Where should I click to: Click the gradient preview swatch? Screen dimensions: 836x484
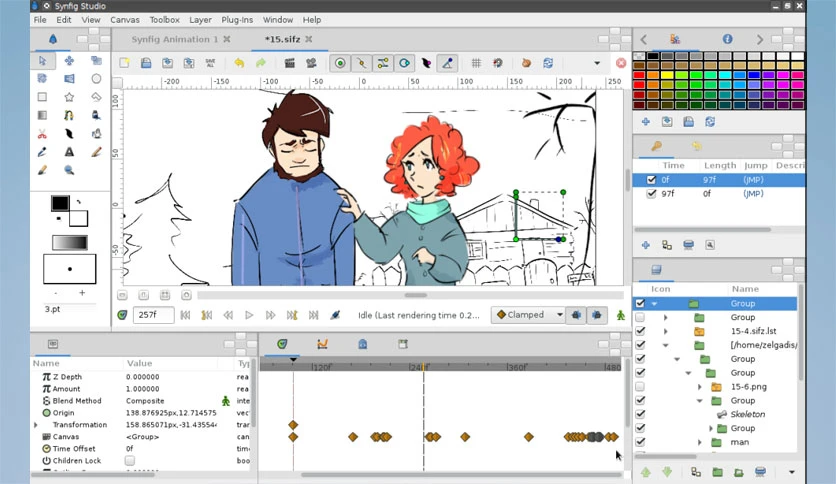pyautogui.click(x=69, y=243)
